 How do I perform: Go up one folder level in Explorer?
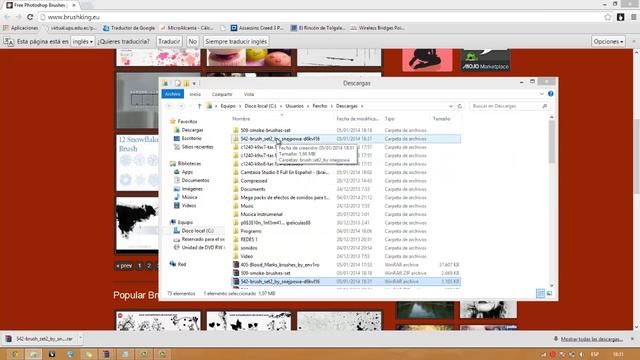[199, 106]
